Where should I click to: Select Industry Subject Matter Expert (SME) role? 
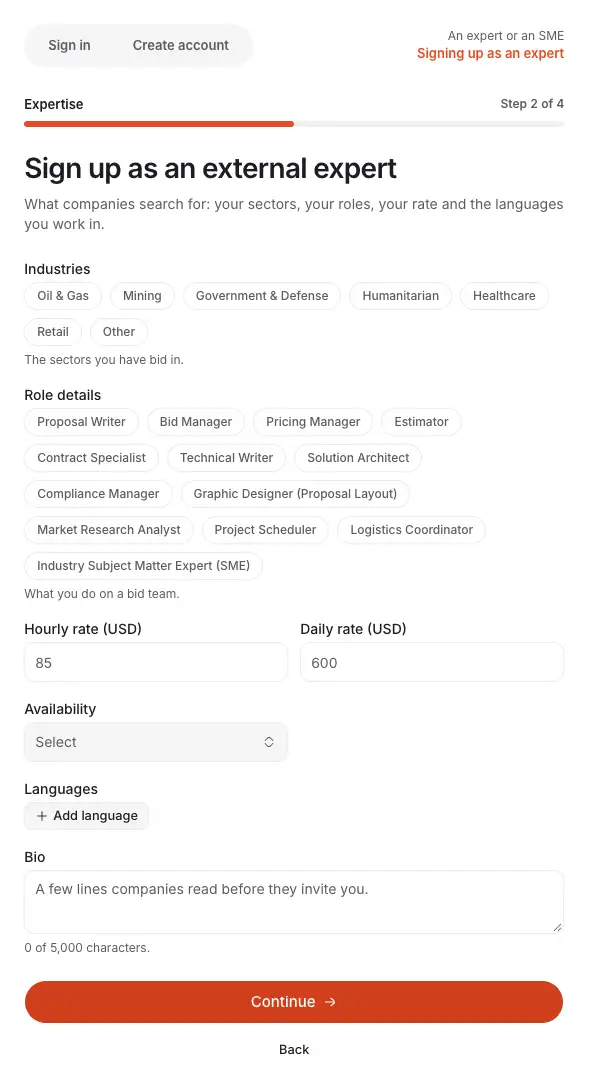tap(144, 566)
